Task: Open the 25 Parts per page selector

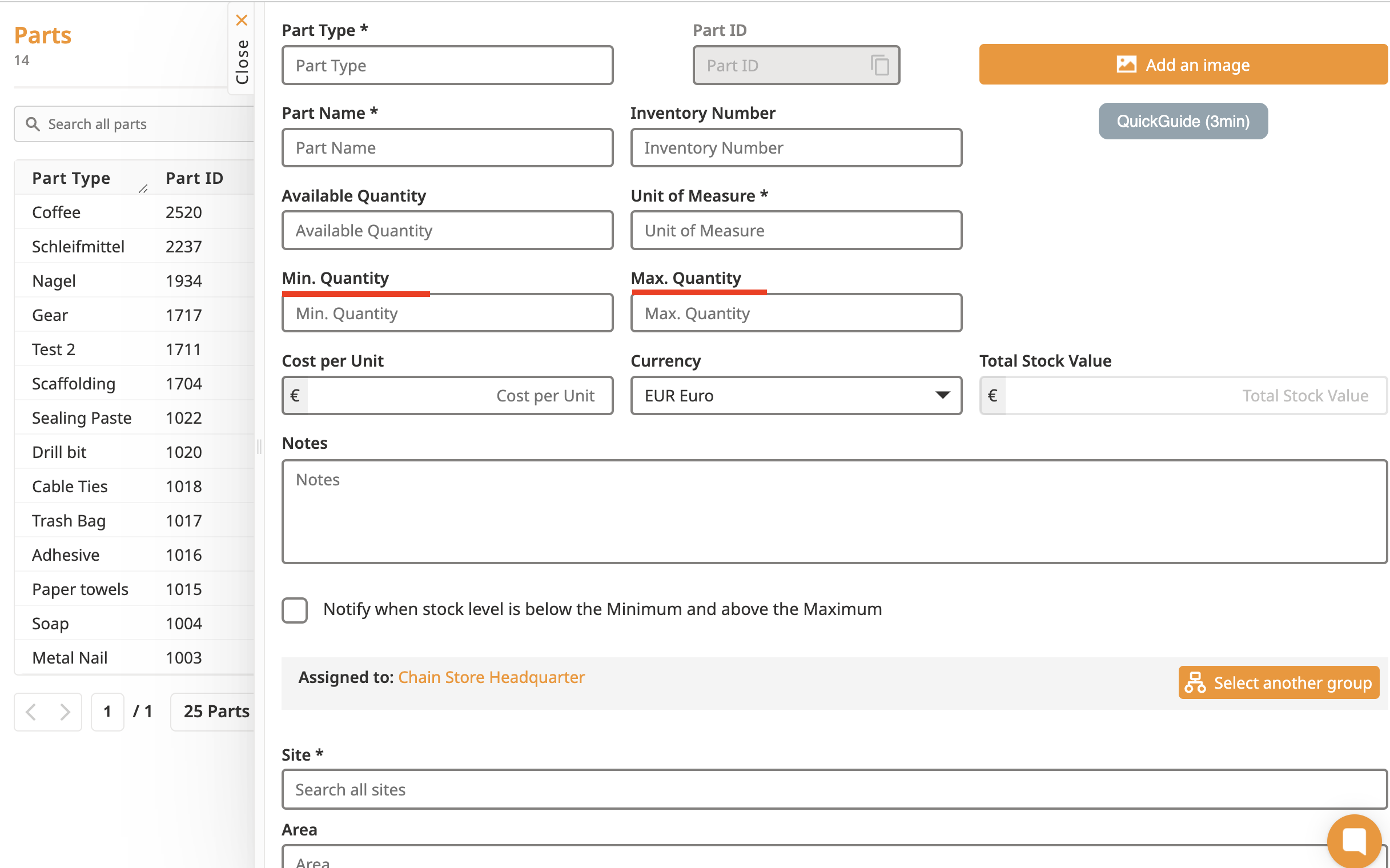Action: pos(215,712)
